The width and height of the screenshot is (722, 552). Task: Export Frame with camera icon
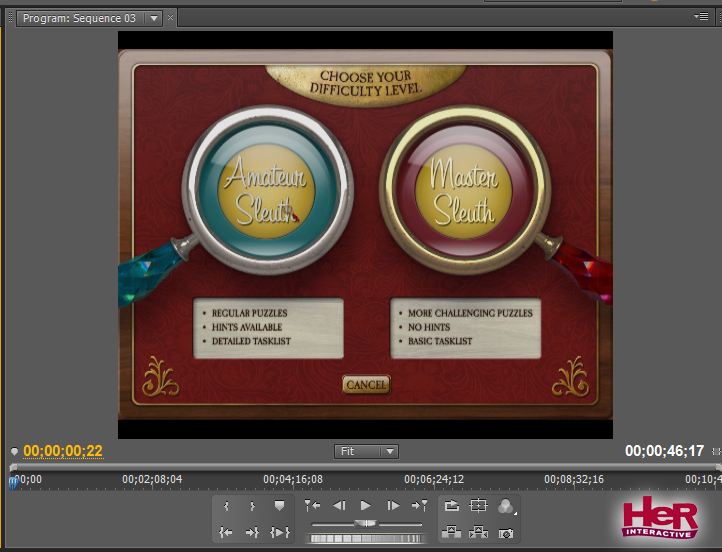tap(506, 534)
